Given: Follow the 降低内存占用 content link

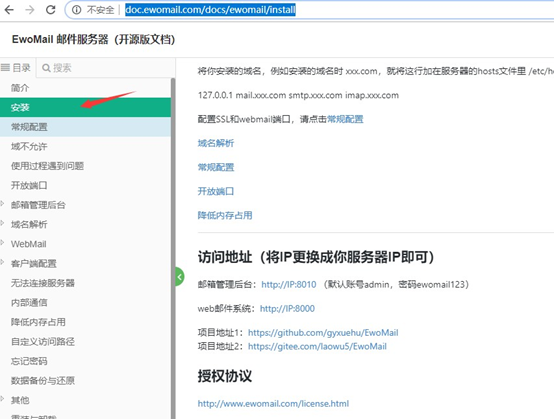Looking at the screenshot, I should 225,215.
